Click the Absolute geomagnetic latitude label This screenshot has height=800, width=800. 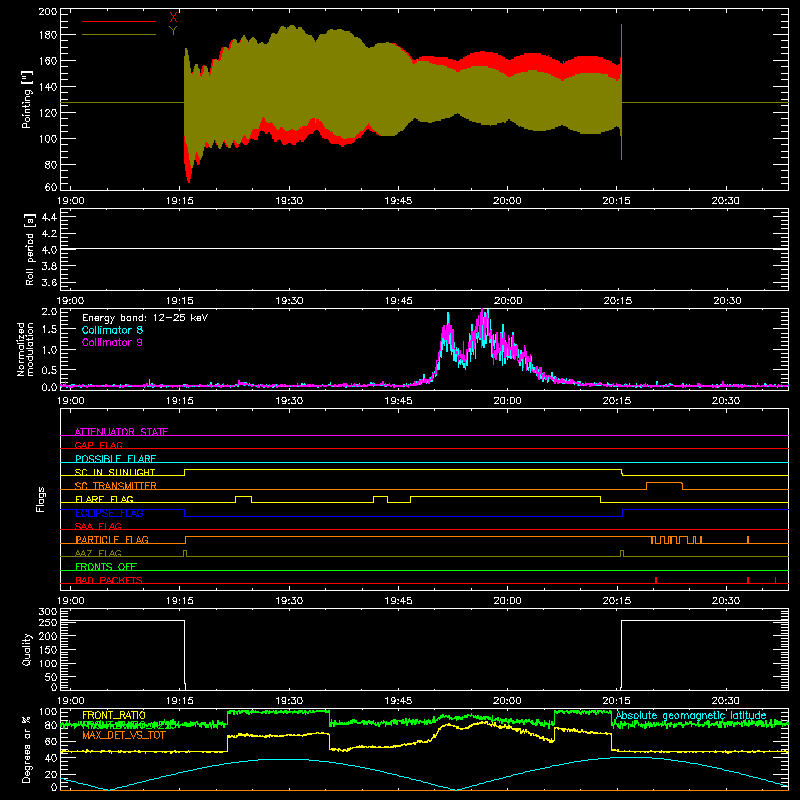[691, 715]
